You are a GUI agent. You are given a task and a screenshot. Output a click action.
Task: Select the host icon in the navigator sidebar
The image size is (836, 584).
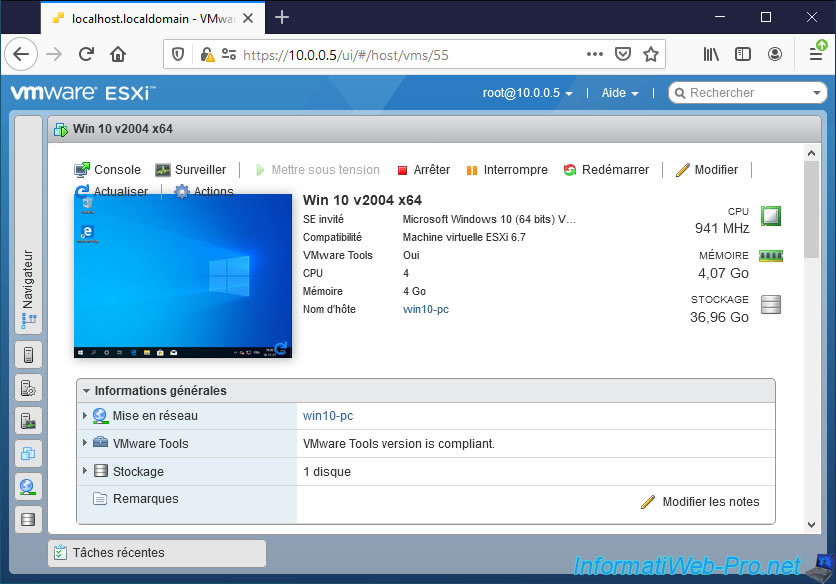point(28,355)
